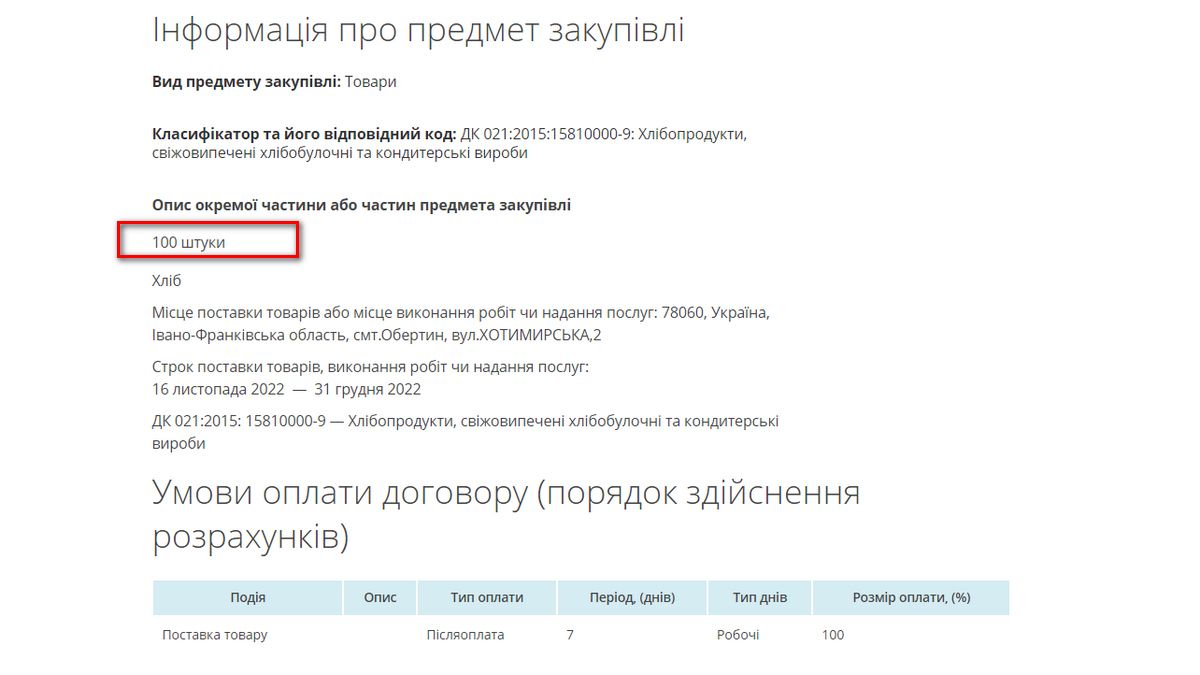Select the "Товари" value text
The width and height of the screenshot is (1200, 675).
[371, 82]
